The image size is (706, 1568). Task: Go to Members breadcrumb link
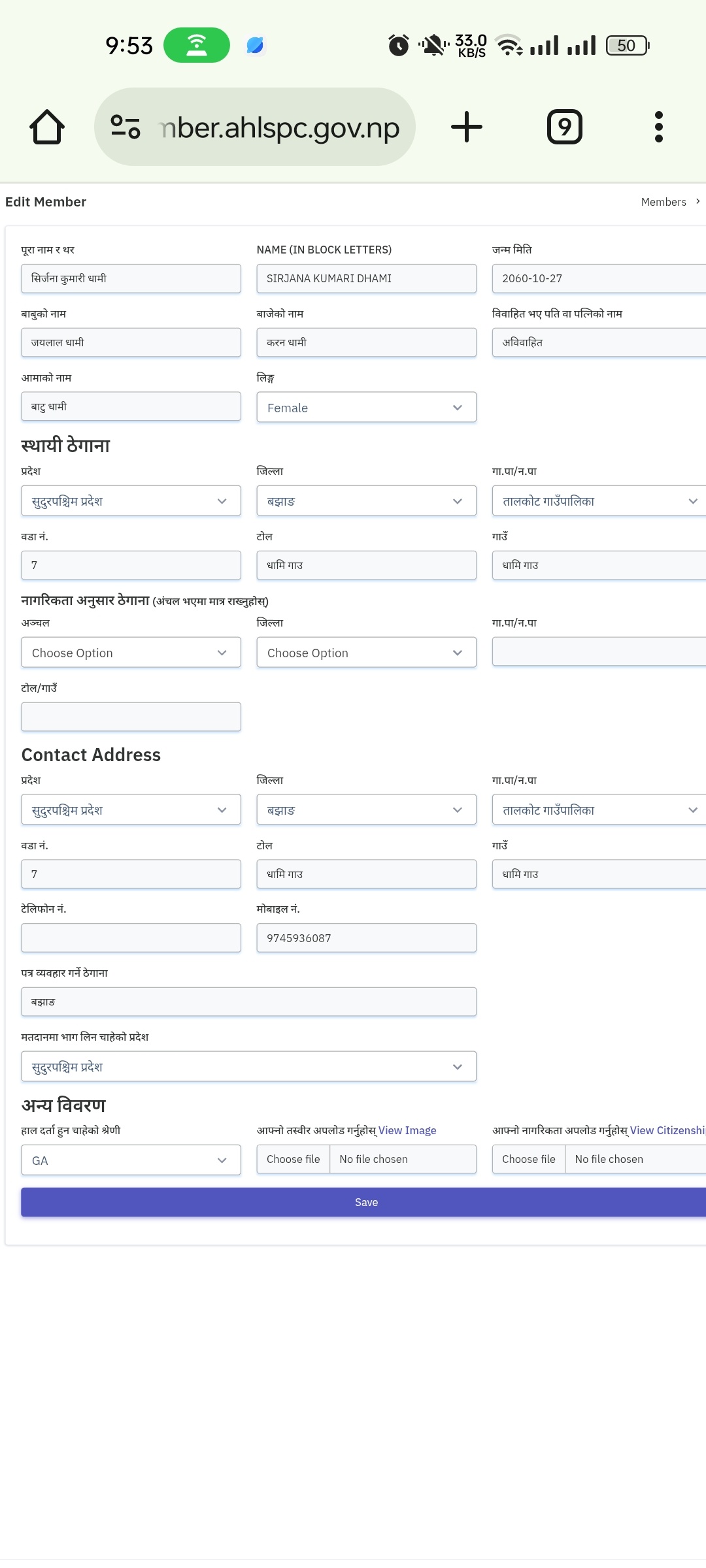(664, 202)
